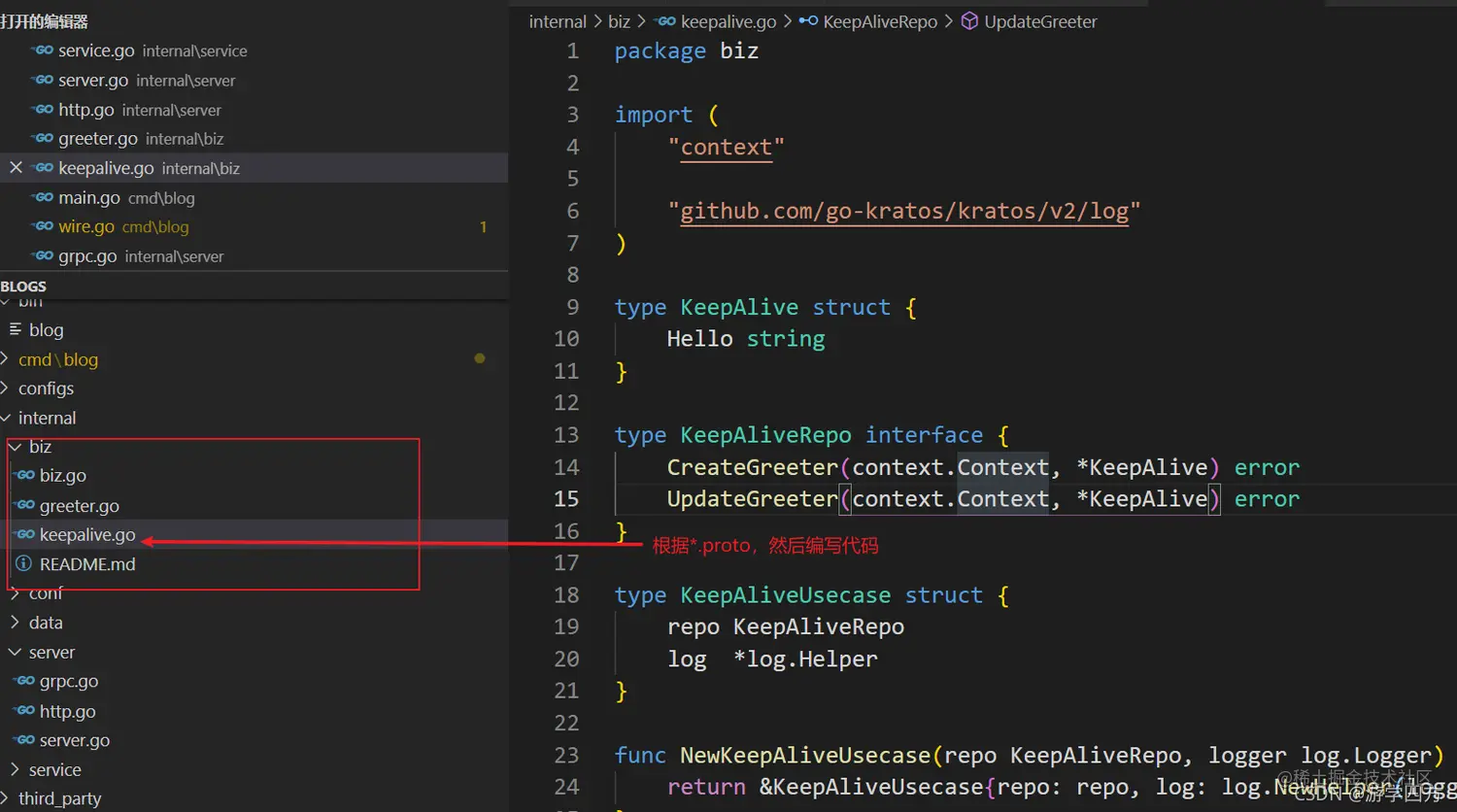
Task: Open server.go internal\server in open editors
Action: (x=254, y=81)
